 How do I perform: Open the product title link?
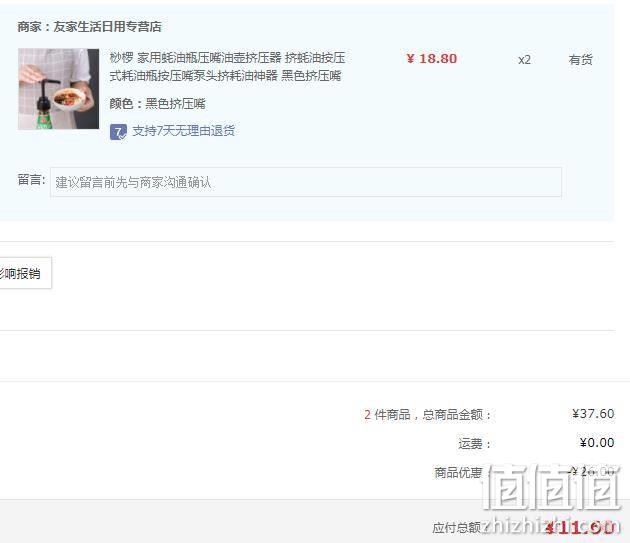tap(227, 66)
